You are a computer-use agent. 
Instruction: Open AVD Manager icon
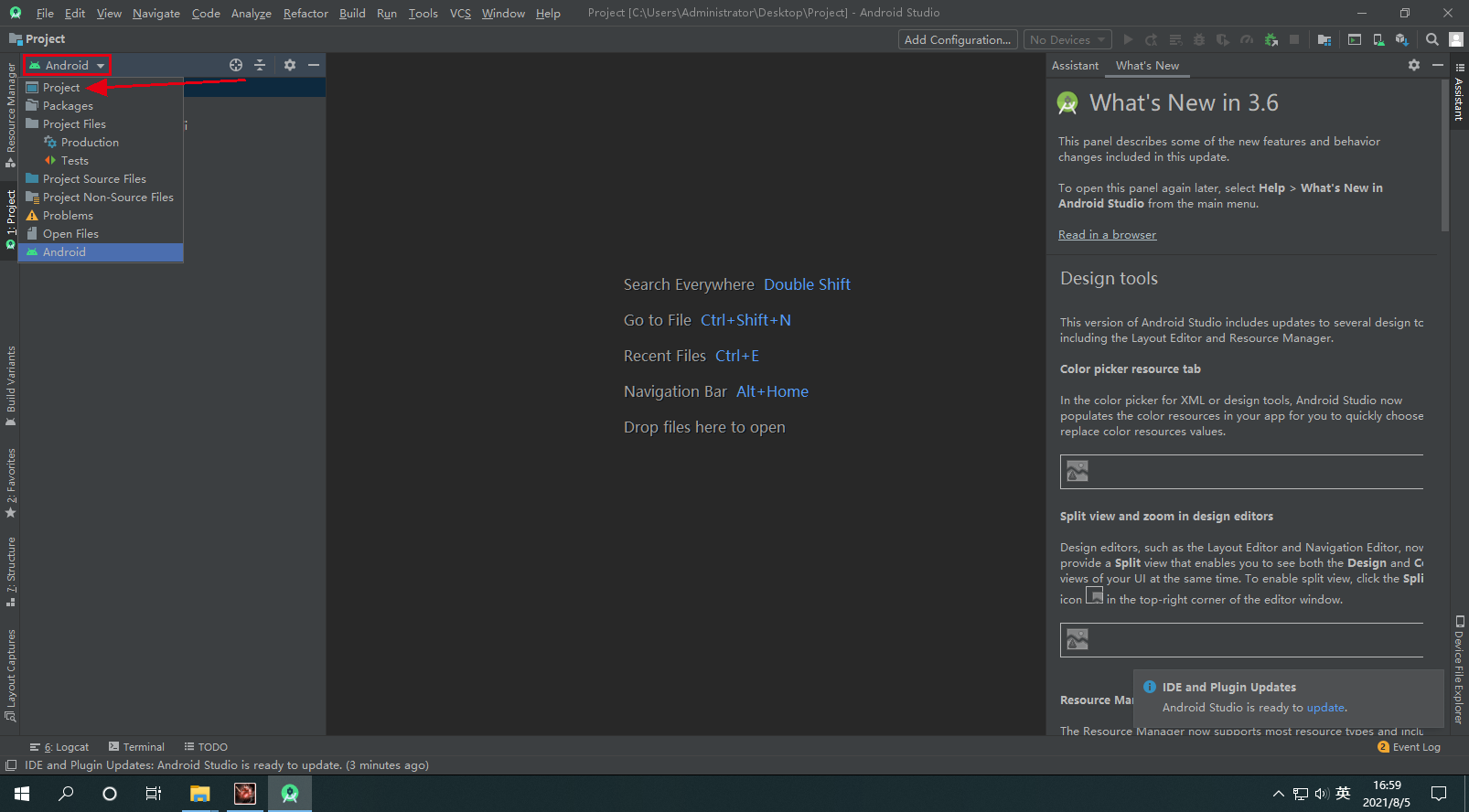pos(1378,39)
